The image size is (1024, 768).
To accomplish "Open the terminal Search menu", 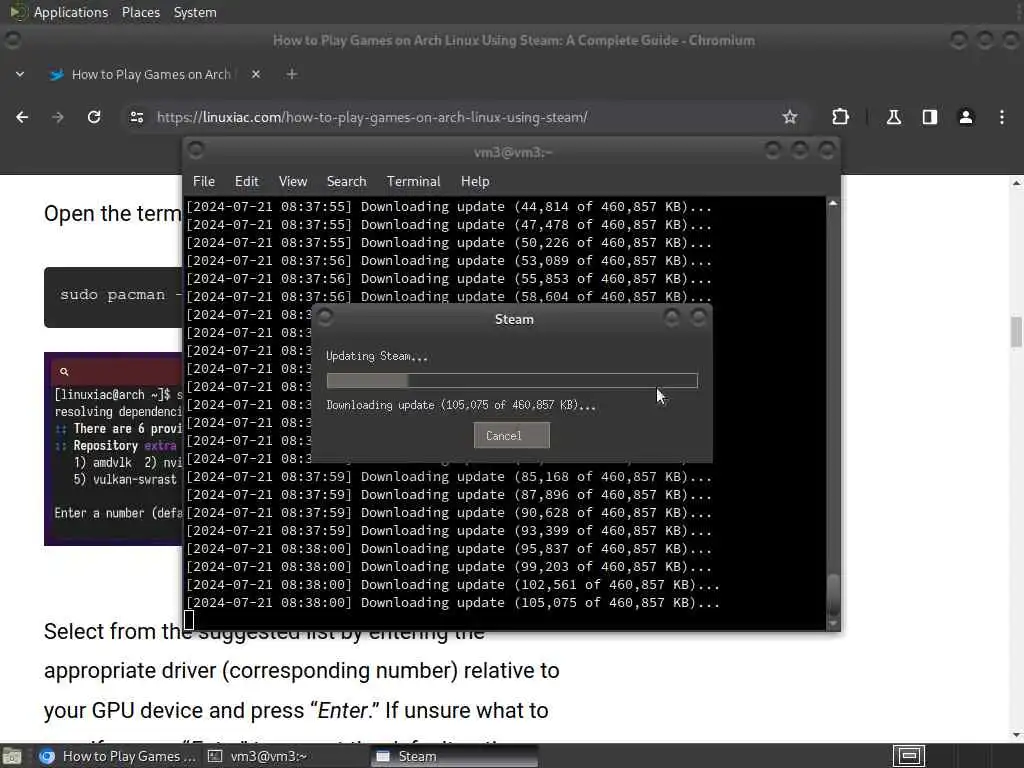I will click(346, 182).
